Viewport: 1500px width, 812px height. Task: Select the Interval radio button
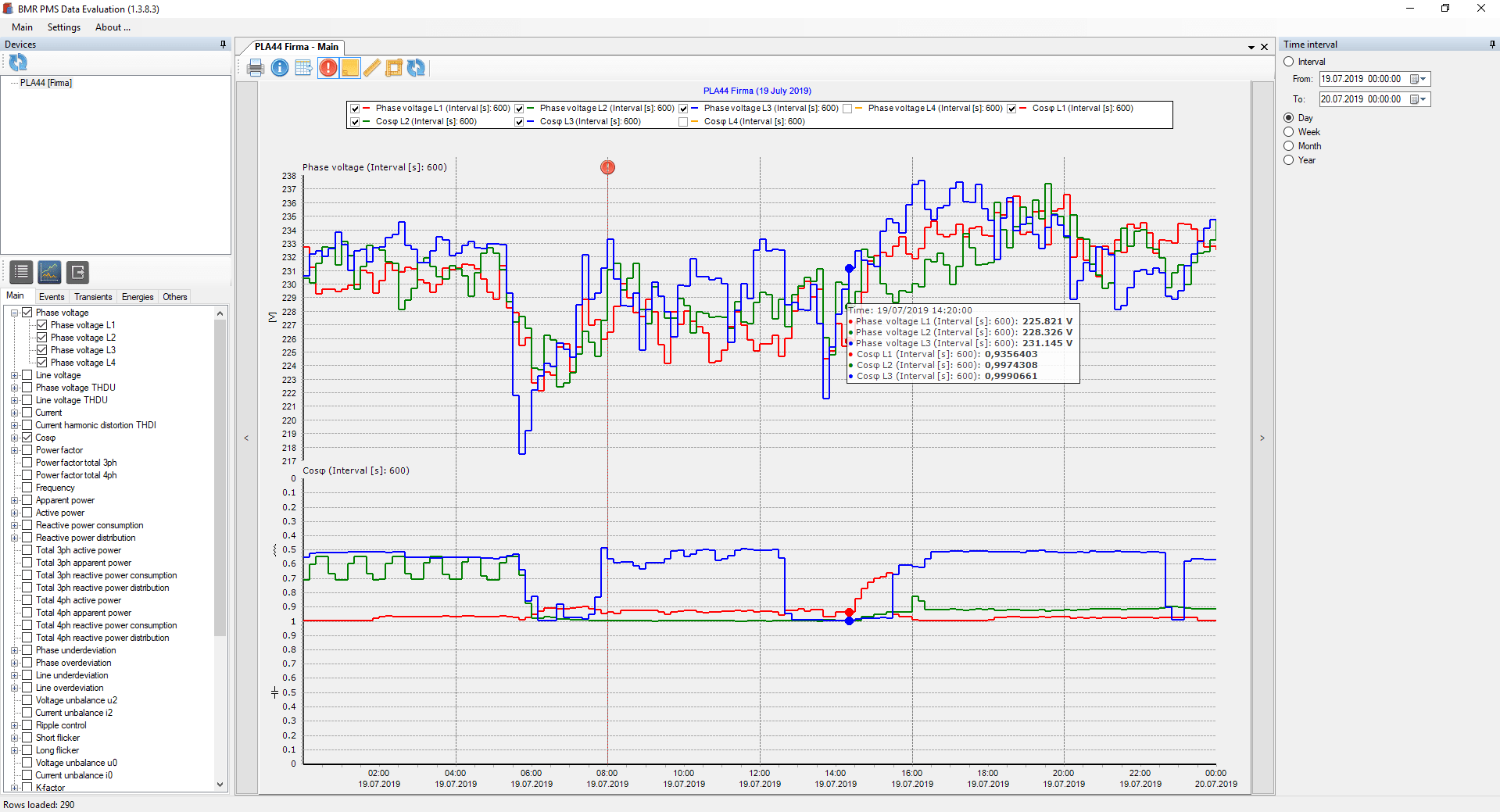(x=1289, y=62)
